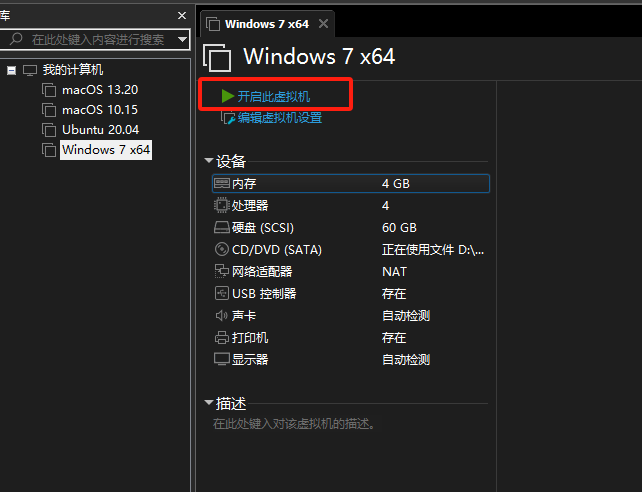The width and height of the screenshot is (642, 492).
Task: Collapse the 我的计算机 tree node
Action: (11, 70)
